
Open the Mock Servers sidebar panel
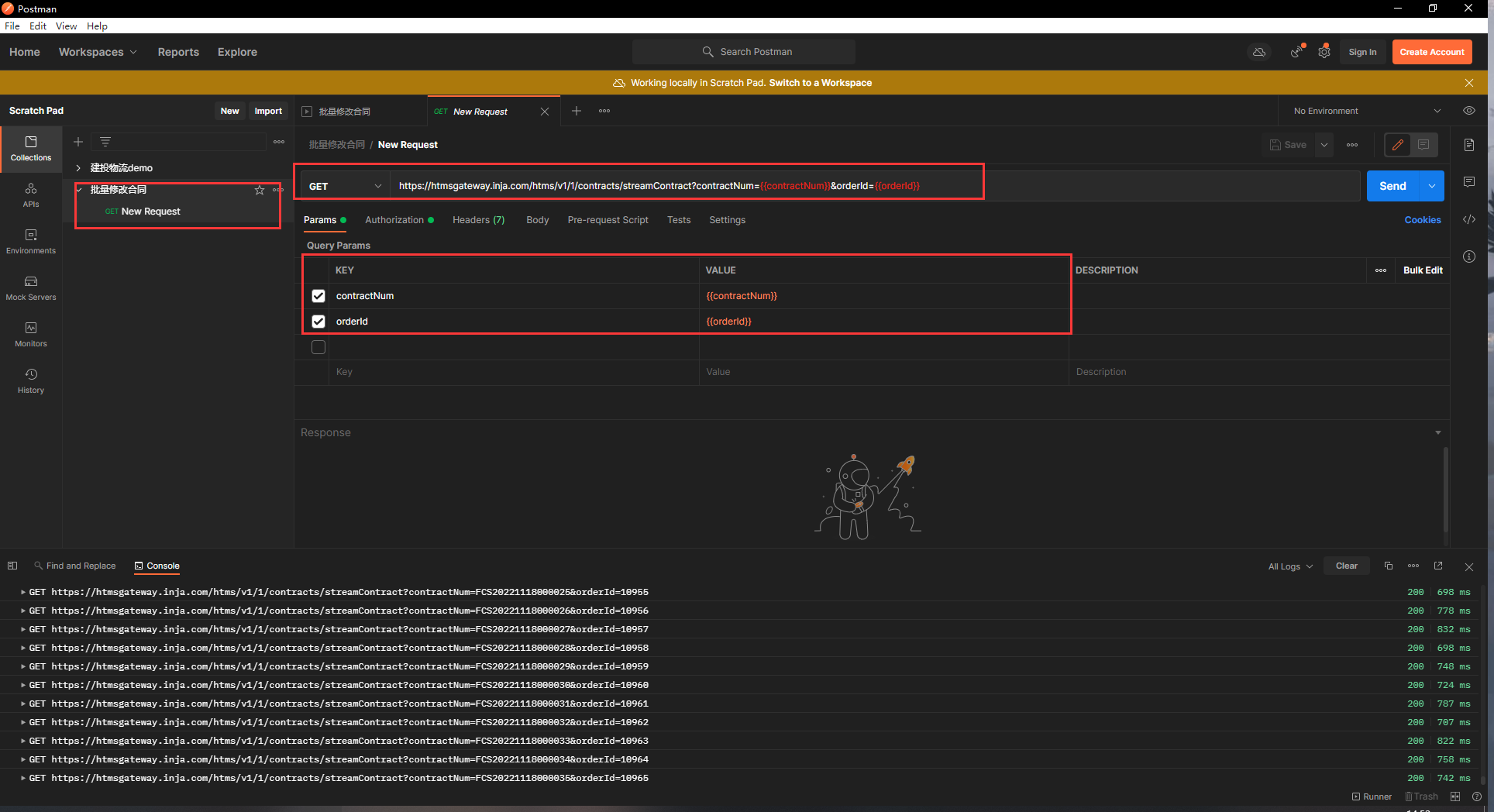[31, 288]
